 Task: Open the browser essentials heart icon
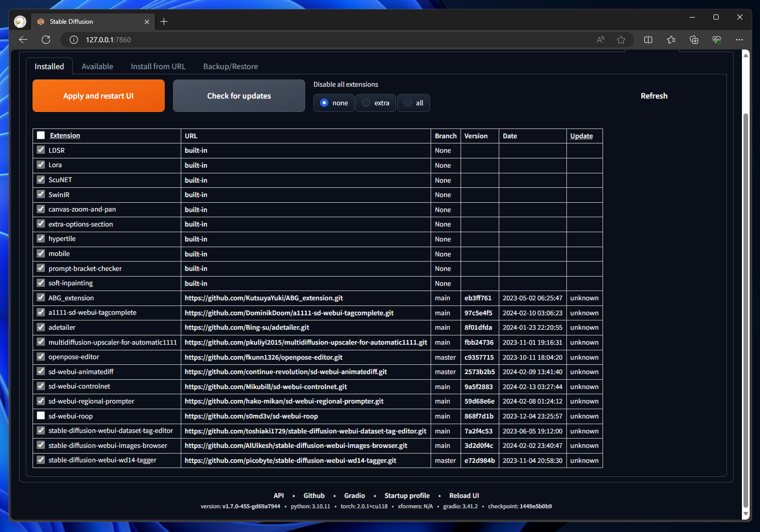716,40
